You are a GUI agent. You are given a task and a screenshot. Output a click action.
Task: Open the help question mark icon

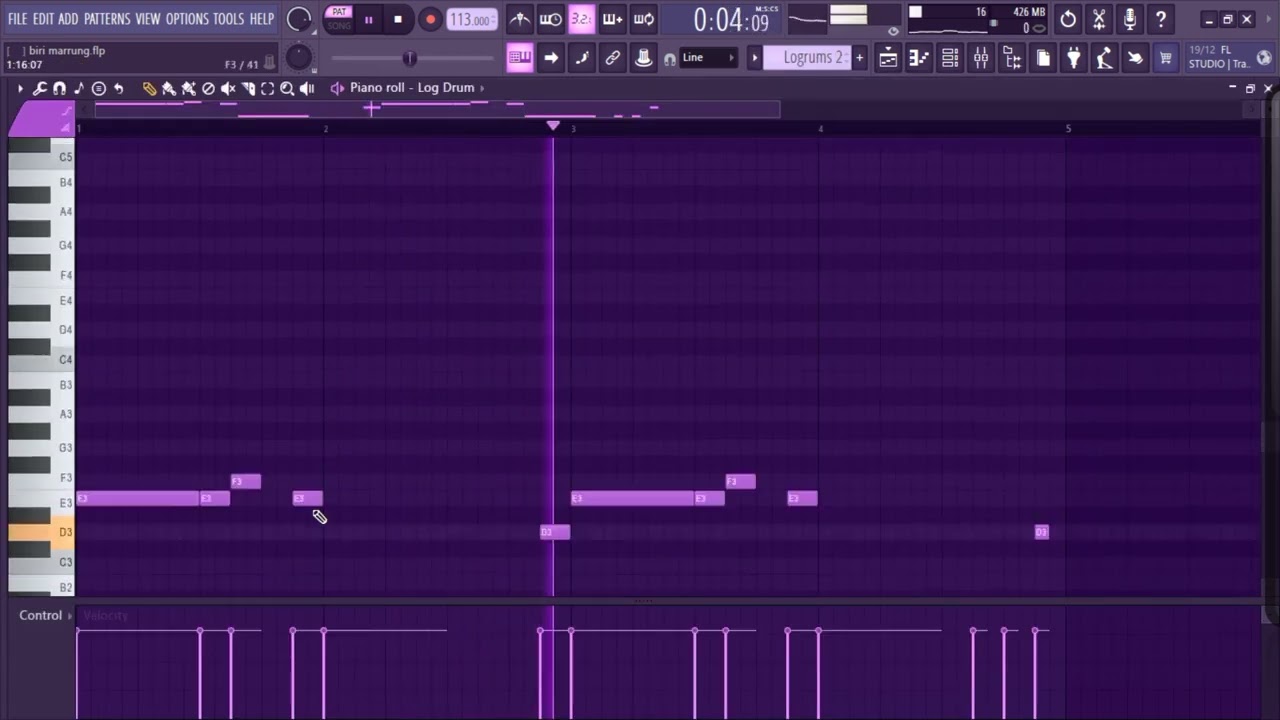(1161, 19)
